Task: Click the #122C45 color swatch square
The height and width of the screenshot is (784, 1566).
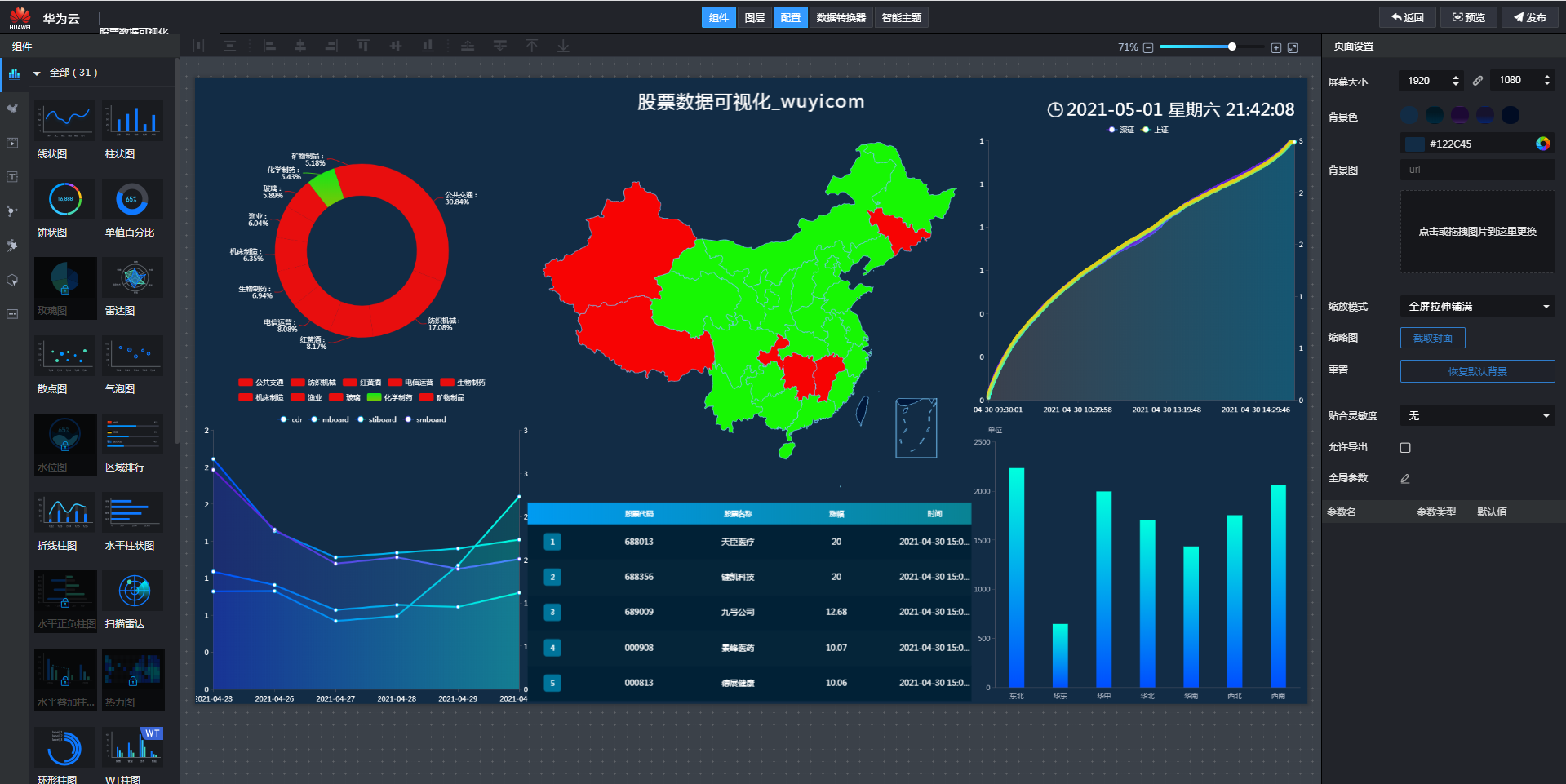Action: (1414, 144)
